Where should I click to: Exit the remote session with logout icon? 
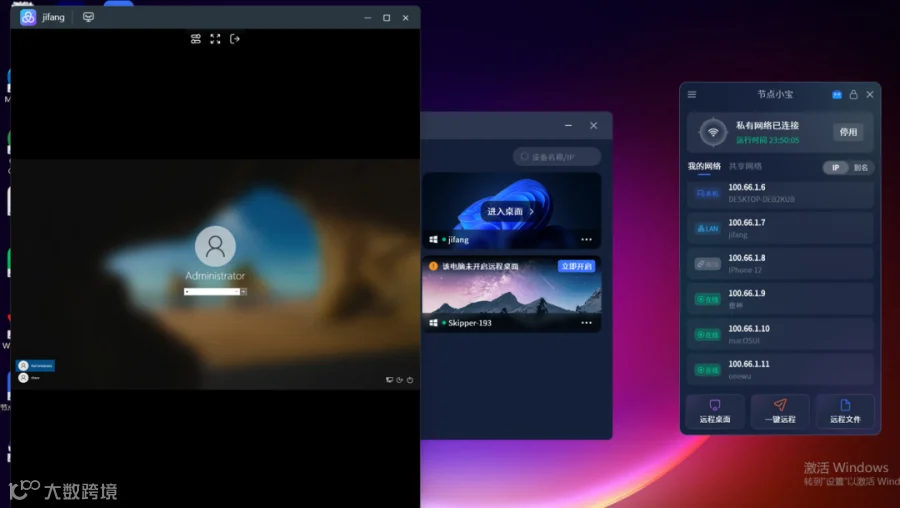[235, 39]
